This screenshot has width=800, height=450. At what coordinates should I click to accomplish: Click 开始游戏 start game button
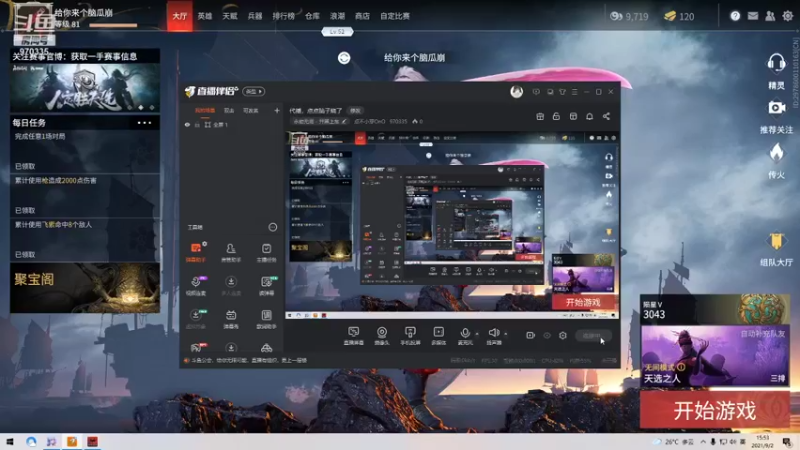tap(715, 410)
